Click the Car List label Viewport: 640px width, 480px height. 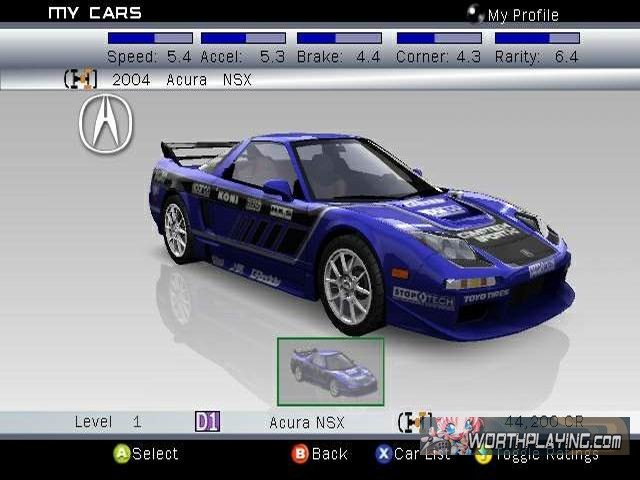[x=422, y=454]
